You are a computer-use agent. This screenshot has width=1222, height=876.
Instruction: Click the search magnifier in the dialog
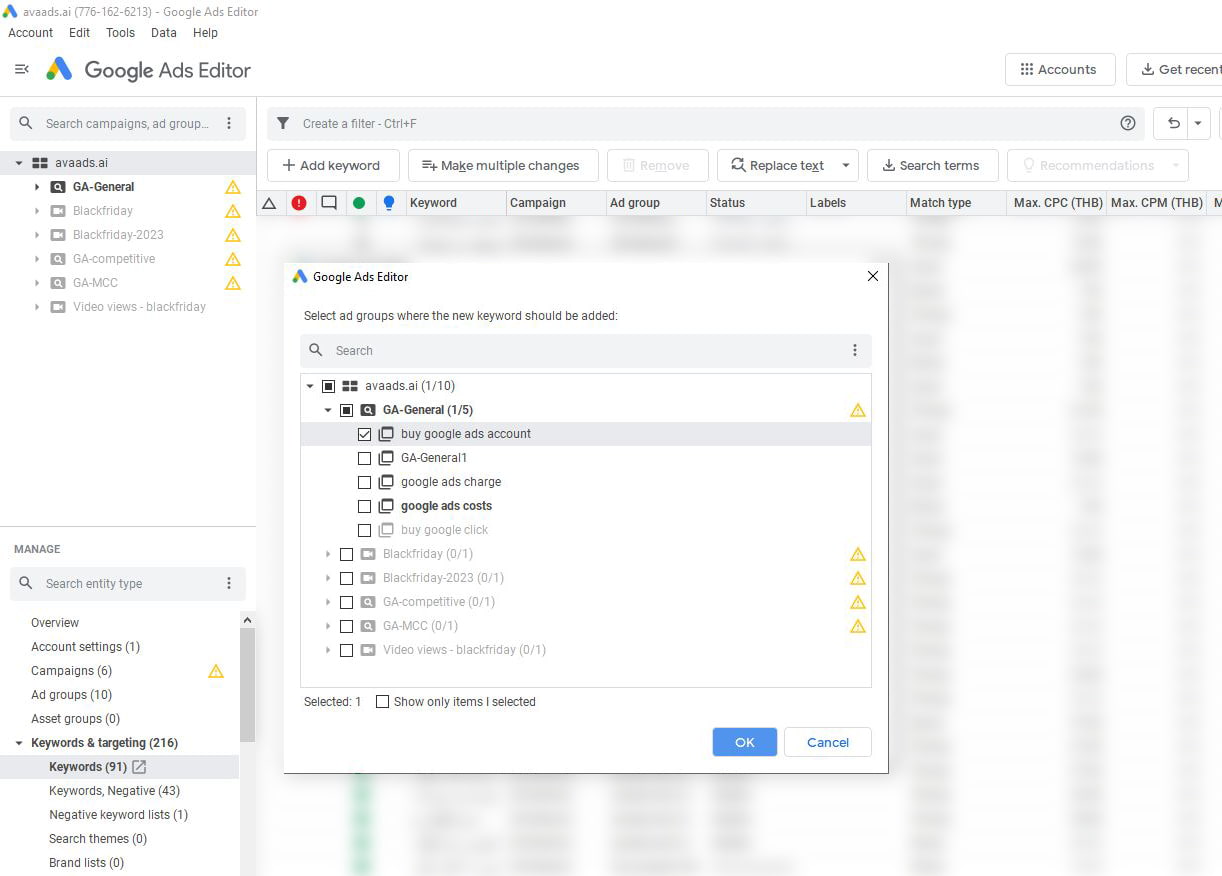pos(316,350)
